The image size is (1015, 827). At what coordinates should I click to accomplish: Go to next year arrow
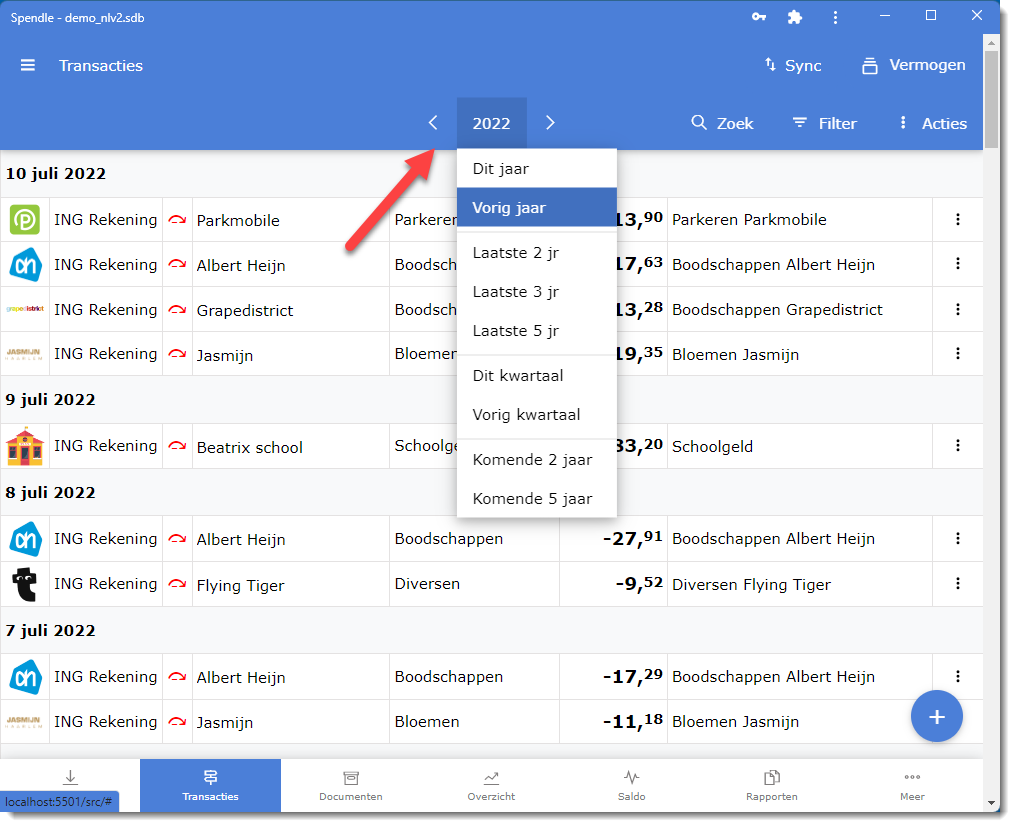pyautogui.click(x=550, y=123)
